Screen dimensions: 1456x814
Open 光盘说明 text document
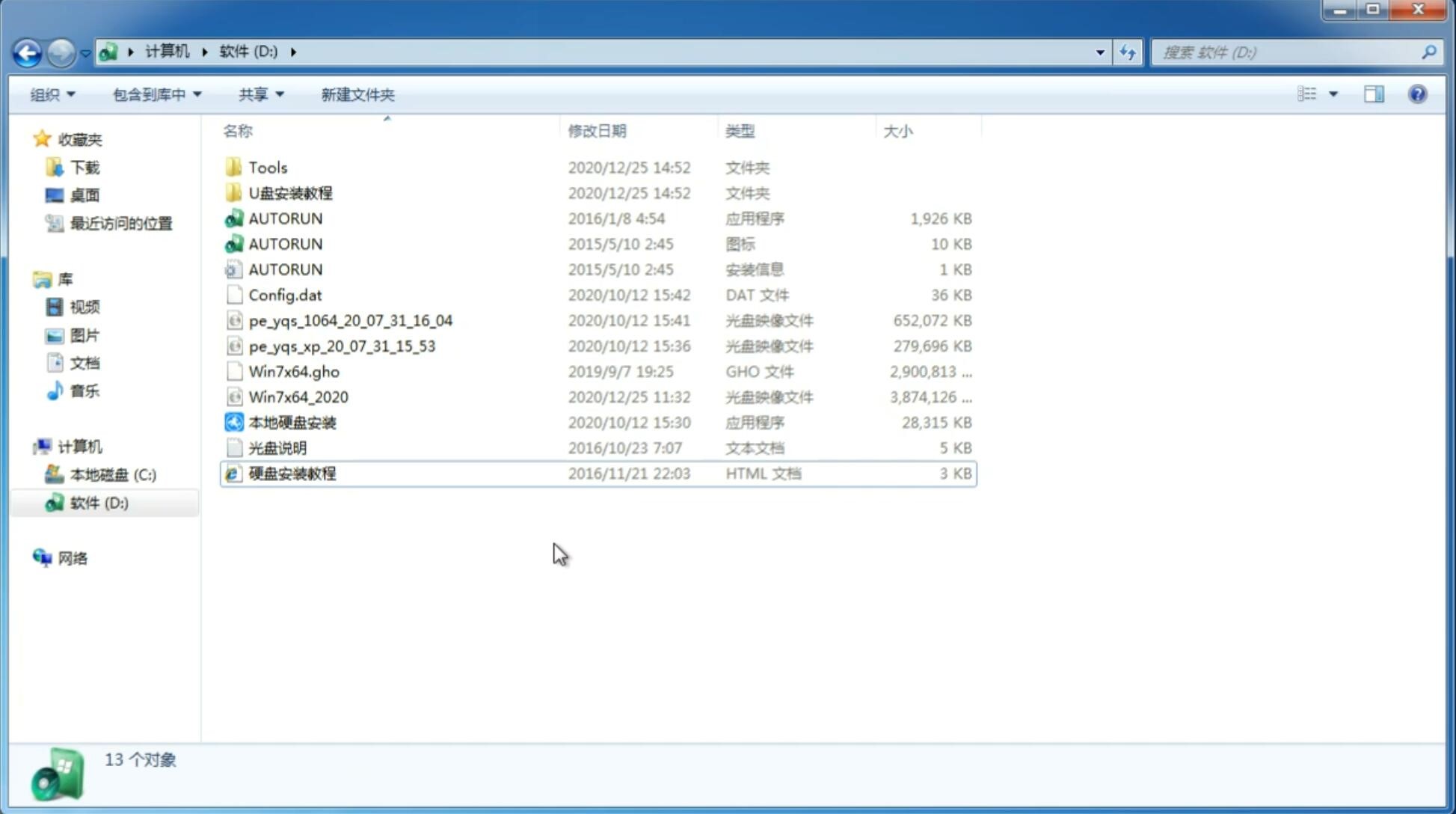(x=276, y=448)
